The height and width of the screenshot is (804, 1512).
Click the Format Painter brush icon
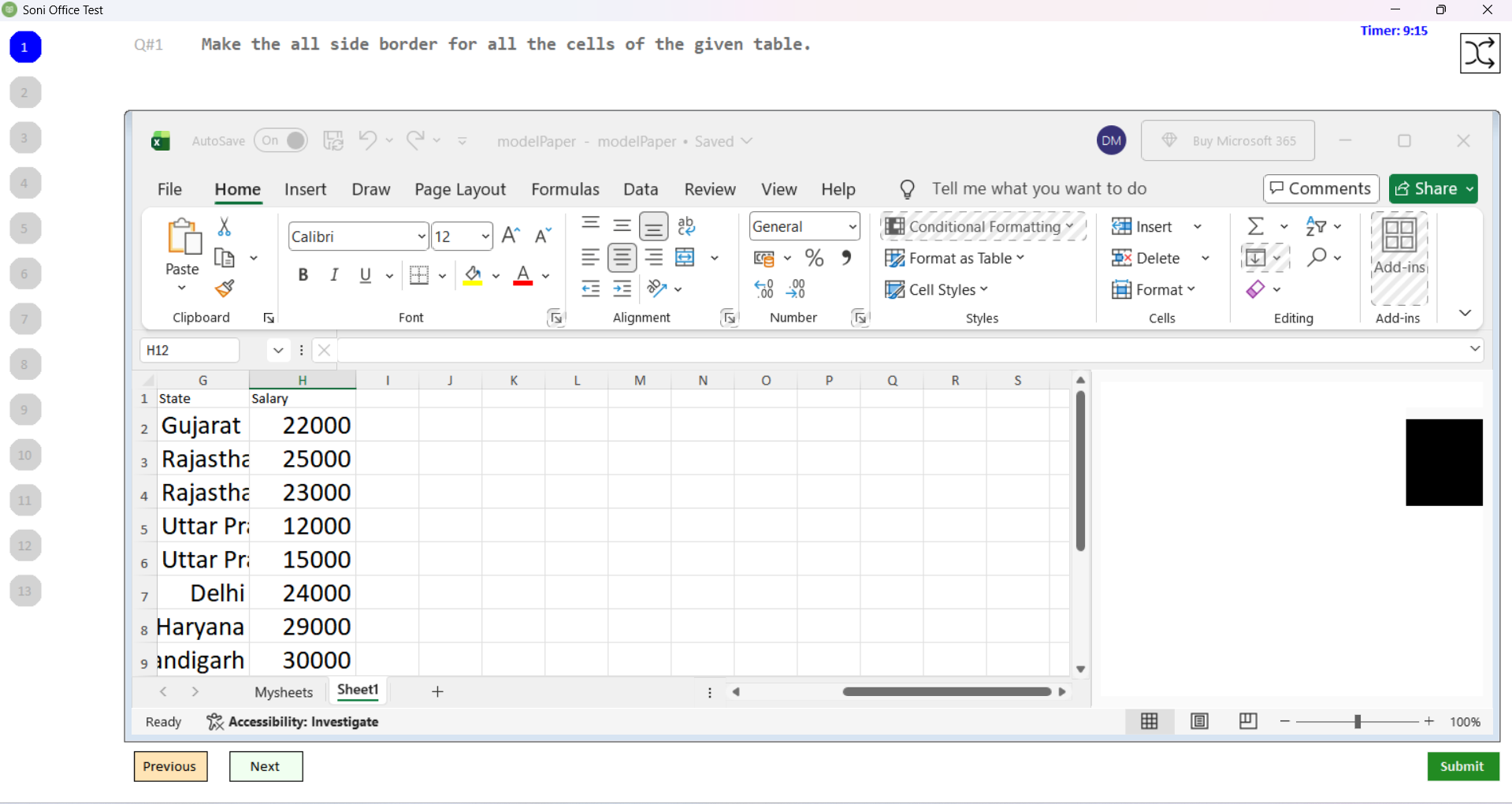[x=225, y=289]
